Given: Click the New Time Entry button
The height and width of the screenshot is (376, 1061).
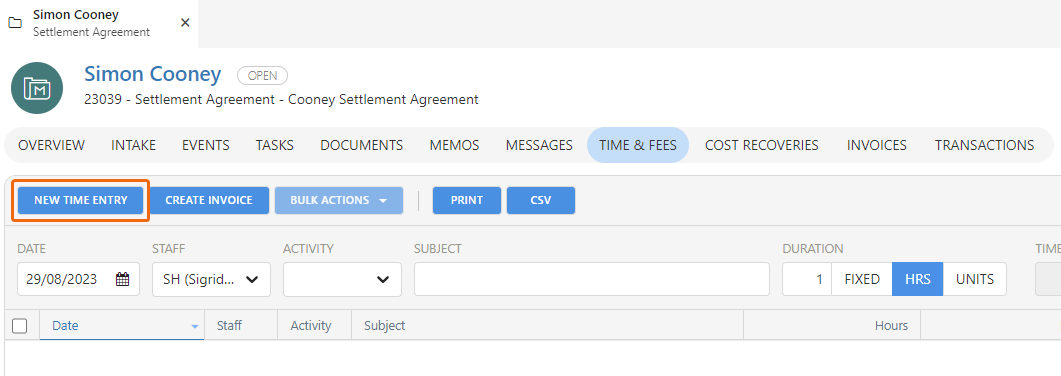Looking at the screenshot, I should tap(81, 200).
